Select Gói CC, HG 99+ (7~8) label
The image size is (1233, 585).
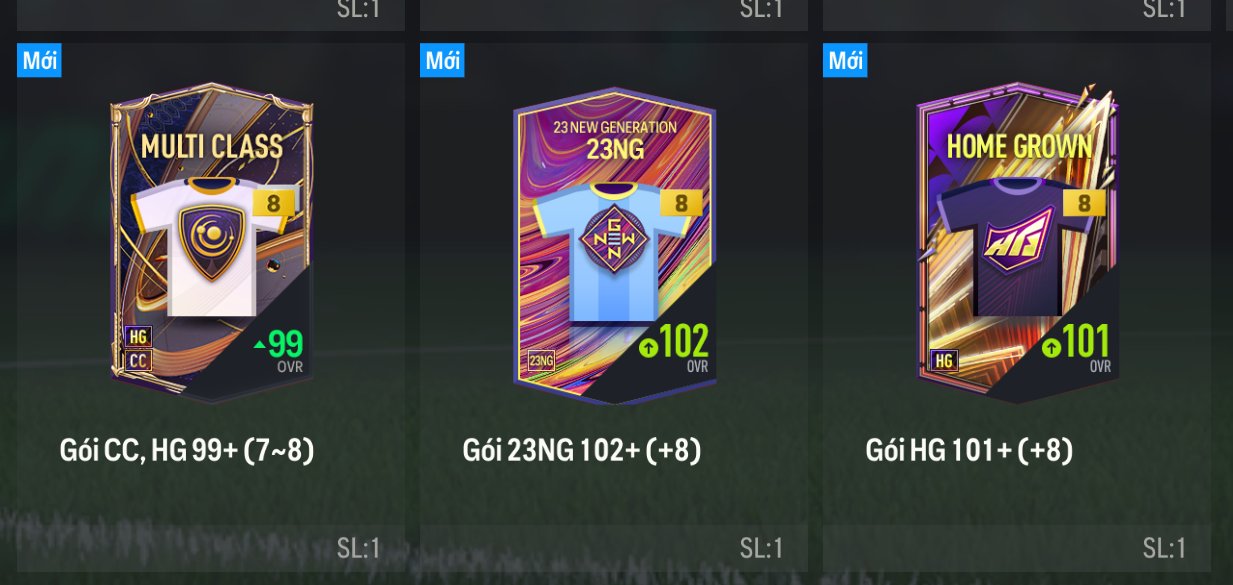click(187, 450)
